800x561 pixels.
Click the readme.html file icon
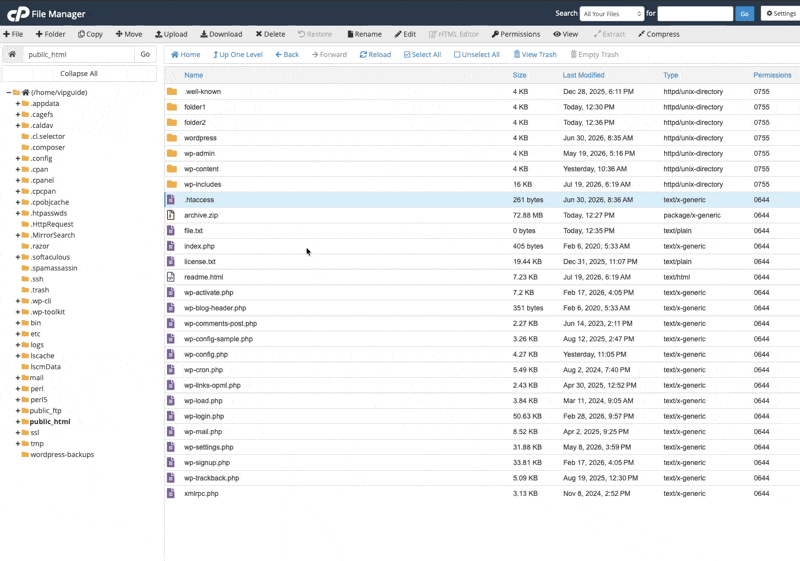click(171, 277)
